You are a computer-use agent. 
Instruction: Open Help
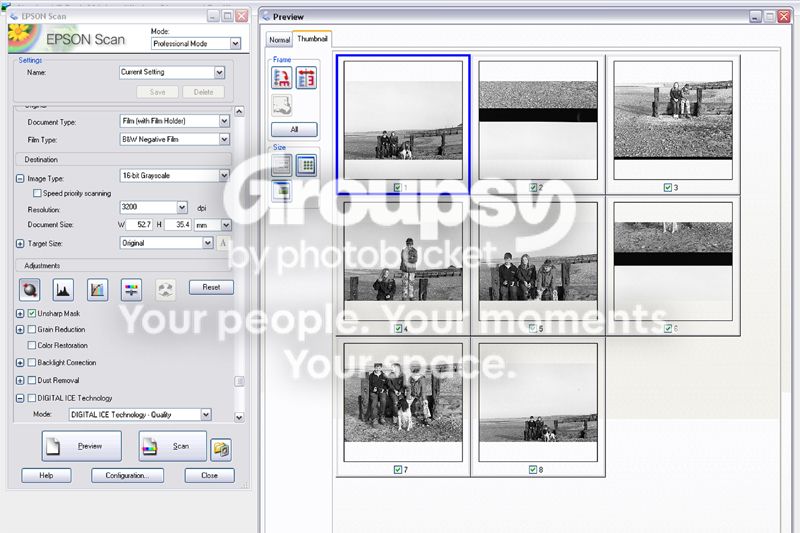[46, 475]
